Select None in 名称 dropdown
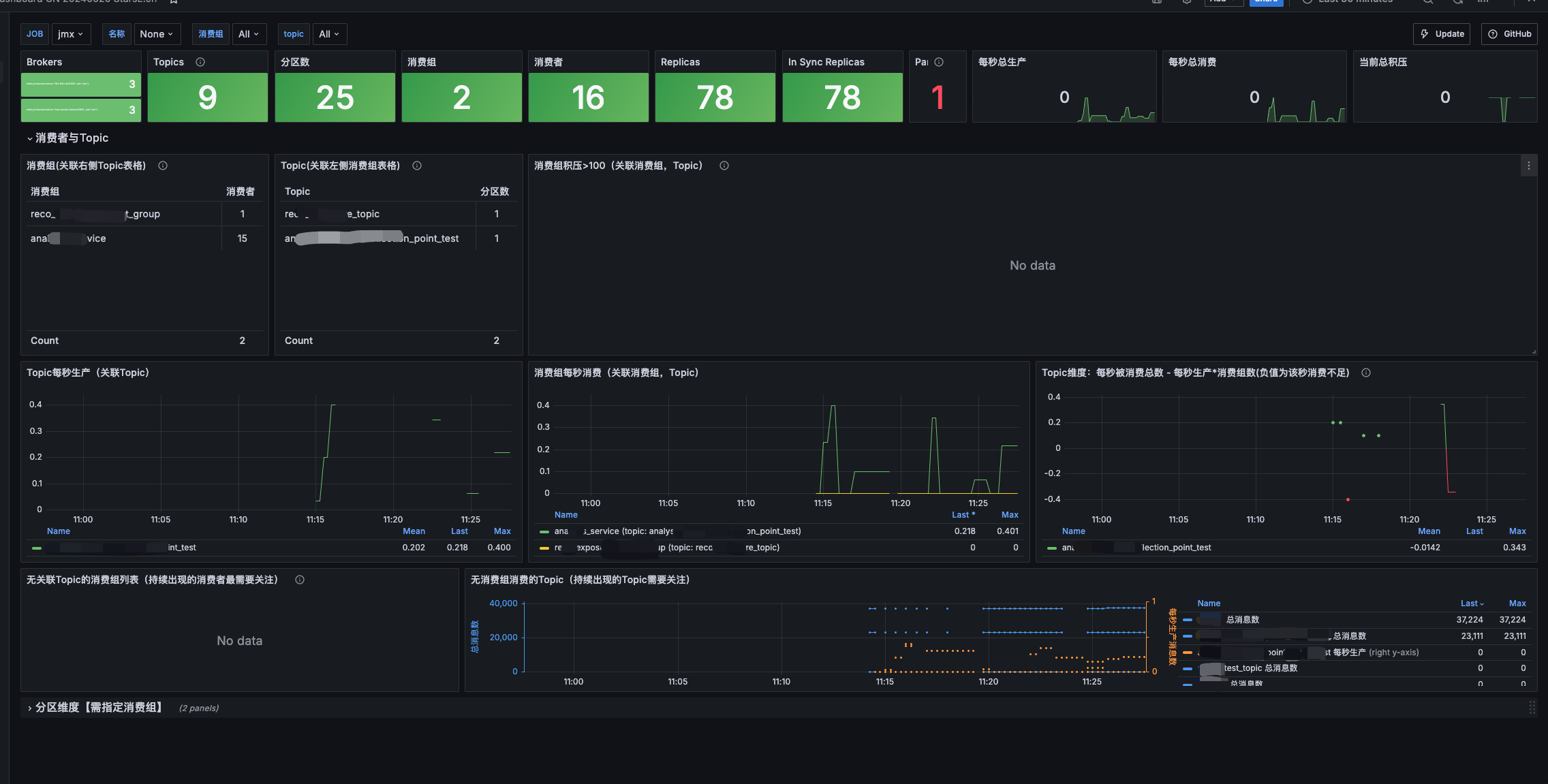This screenshot has height=784, width=1548. coord(156,33)
